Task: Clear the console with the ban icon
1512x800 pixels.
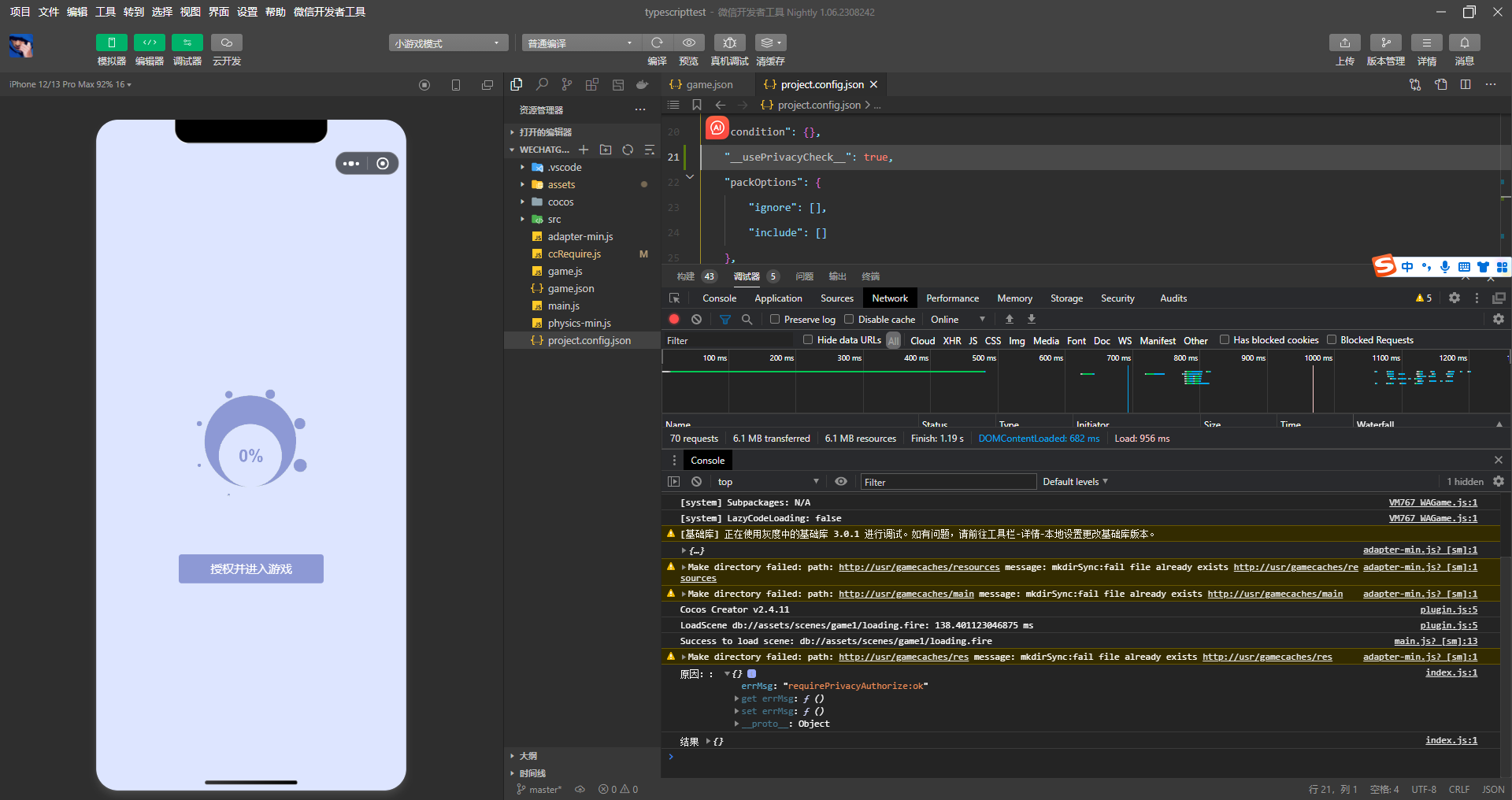Action: [x=696, y=481]
